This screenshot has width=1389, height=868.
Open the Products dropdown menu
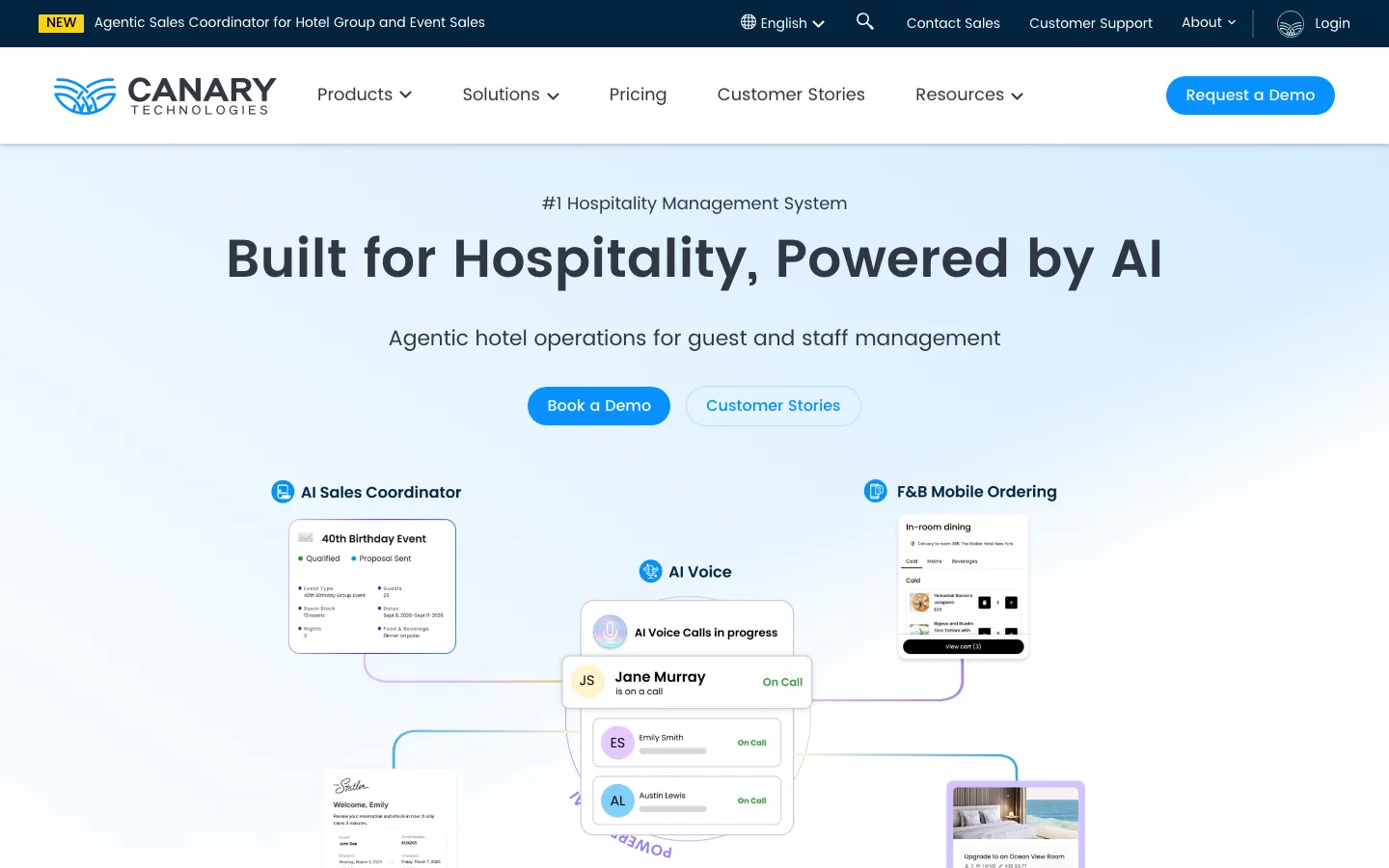[x=365, y=95]
